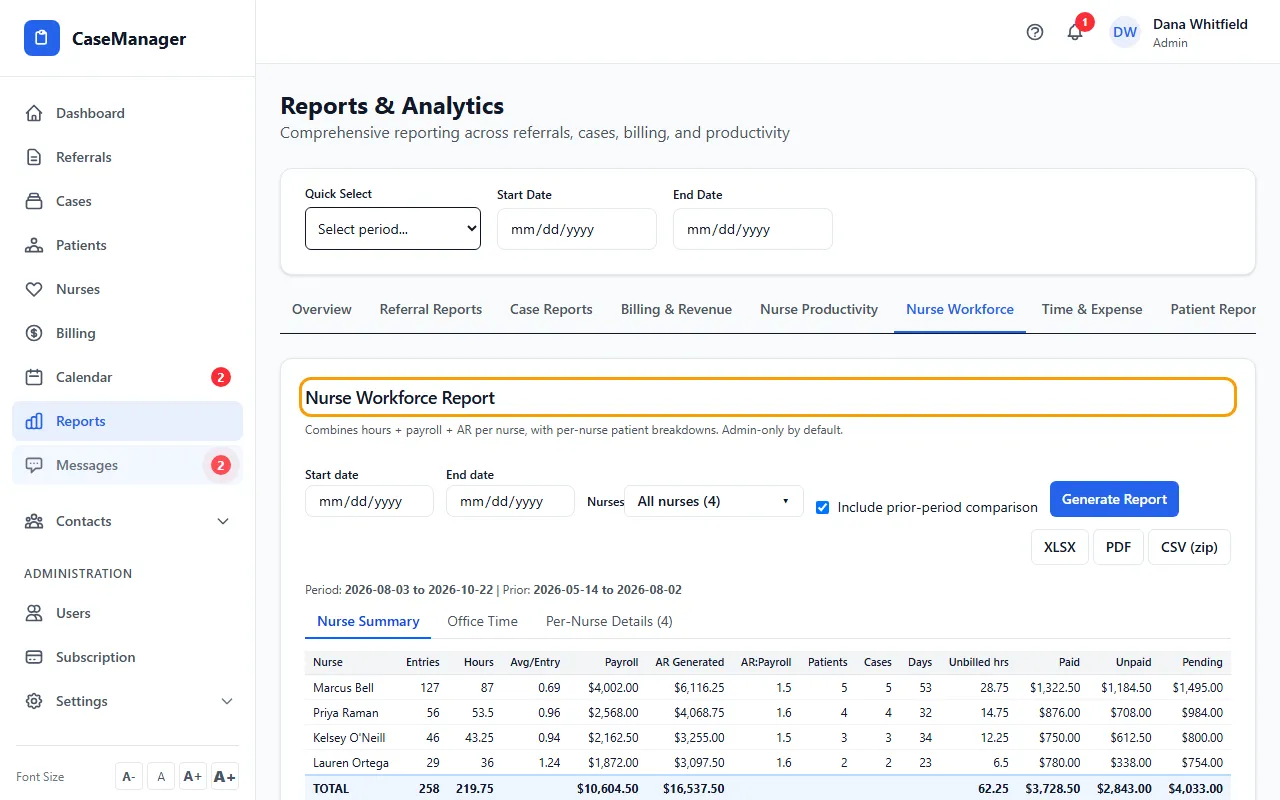Click the Referrals document icon
The width and height of the screenshot is (1280, 800).
click(34, 157)
